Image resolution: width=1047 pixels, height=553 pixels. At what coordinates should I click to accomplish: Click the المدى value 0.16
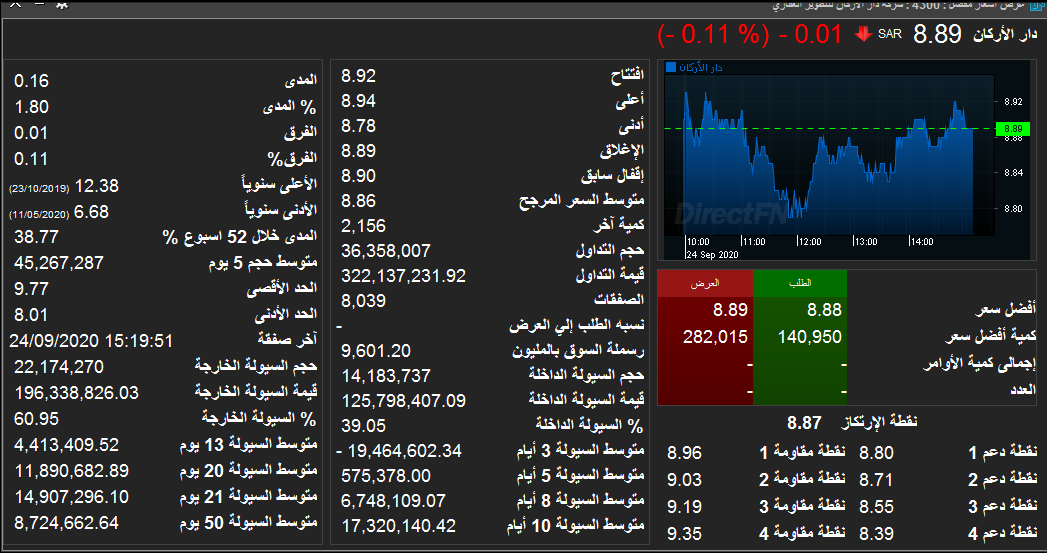[31, 81]
